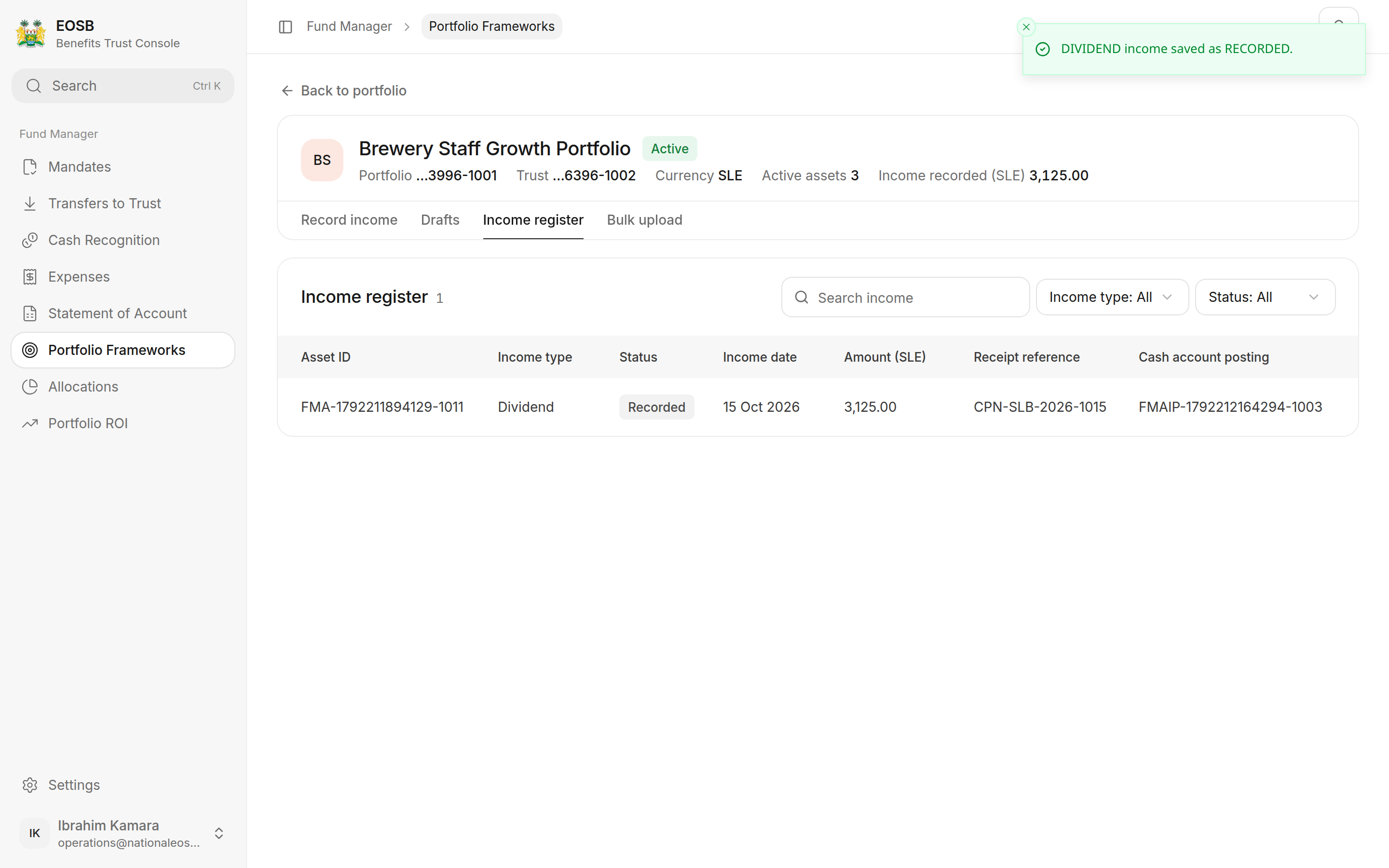Toggle the sidebar panel icon

[285, 27]
